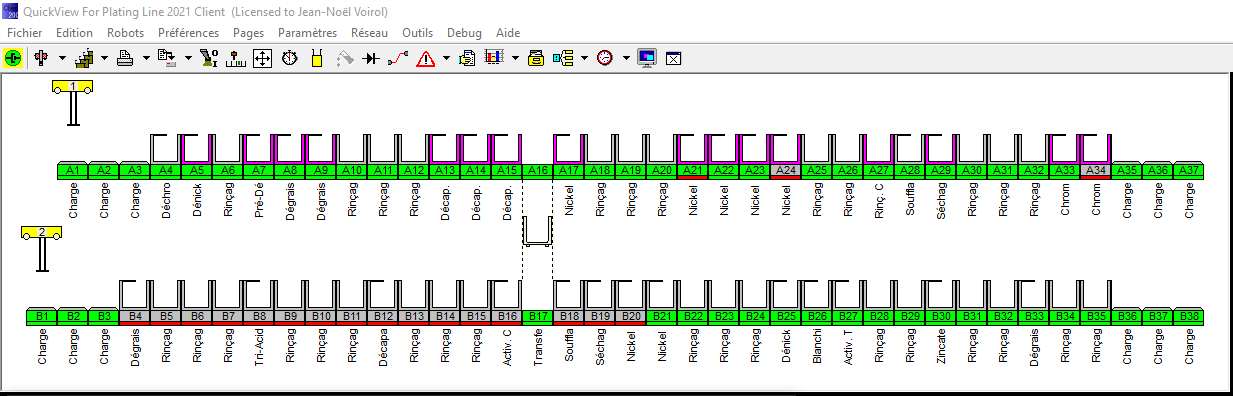Click station B38 Charge label

[x=1189, y=317]
